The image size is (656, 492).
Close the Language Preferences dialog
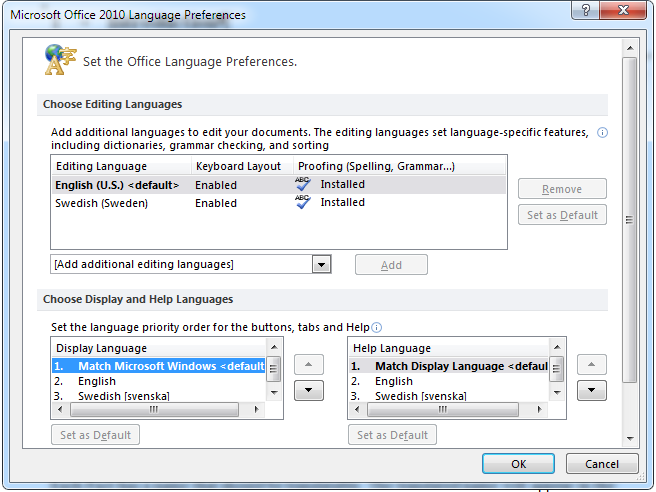623,10
